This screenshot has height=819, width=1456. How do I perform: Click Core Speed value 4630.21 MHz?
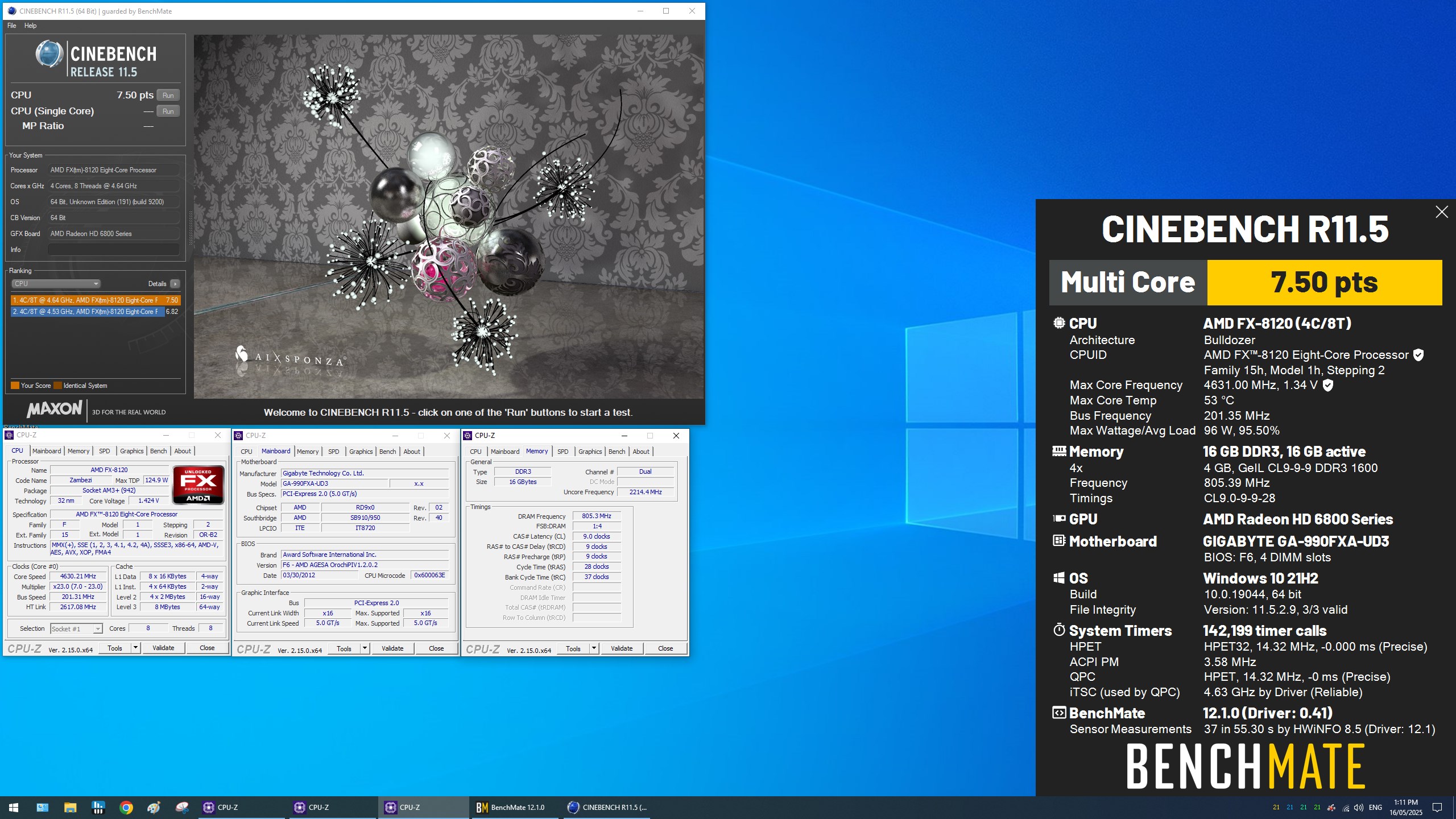78,576
